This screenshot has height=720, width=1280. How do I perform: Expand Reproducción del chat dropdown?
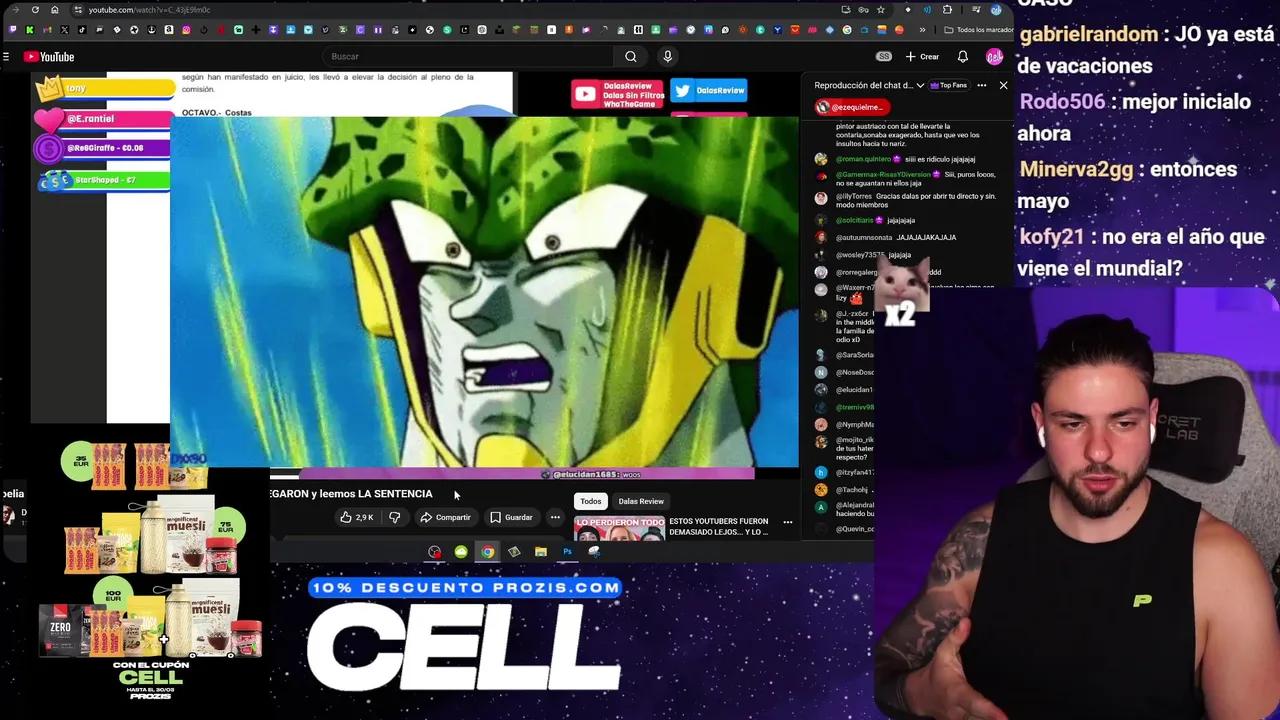(x=867, y=85)
